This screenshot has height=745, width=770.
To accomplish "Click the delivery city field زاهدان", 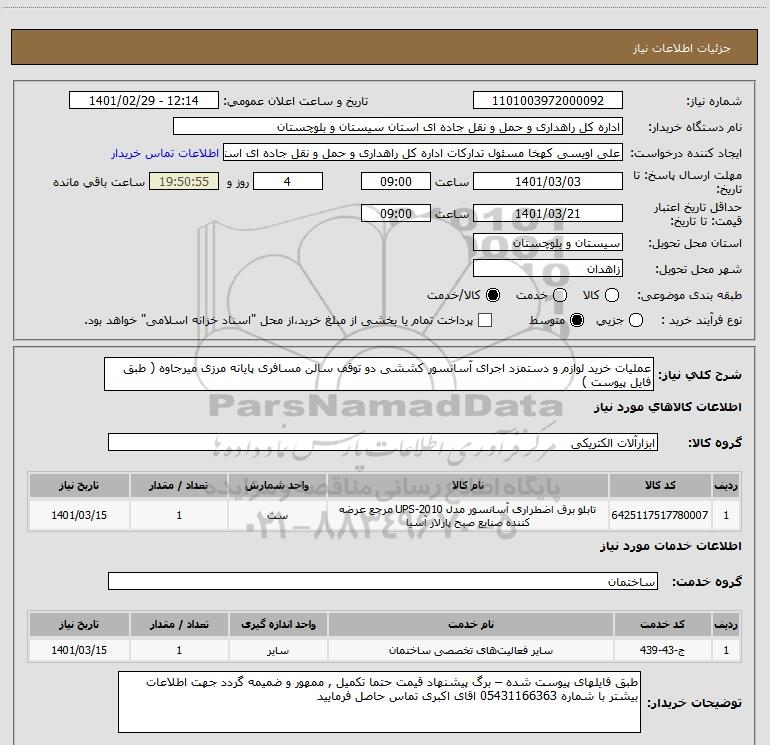I will [548, 269].
